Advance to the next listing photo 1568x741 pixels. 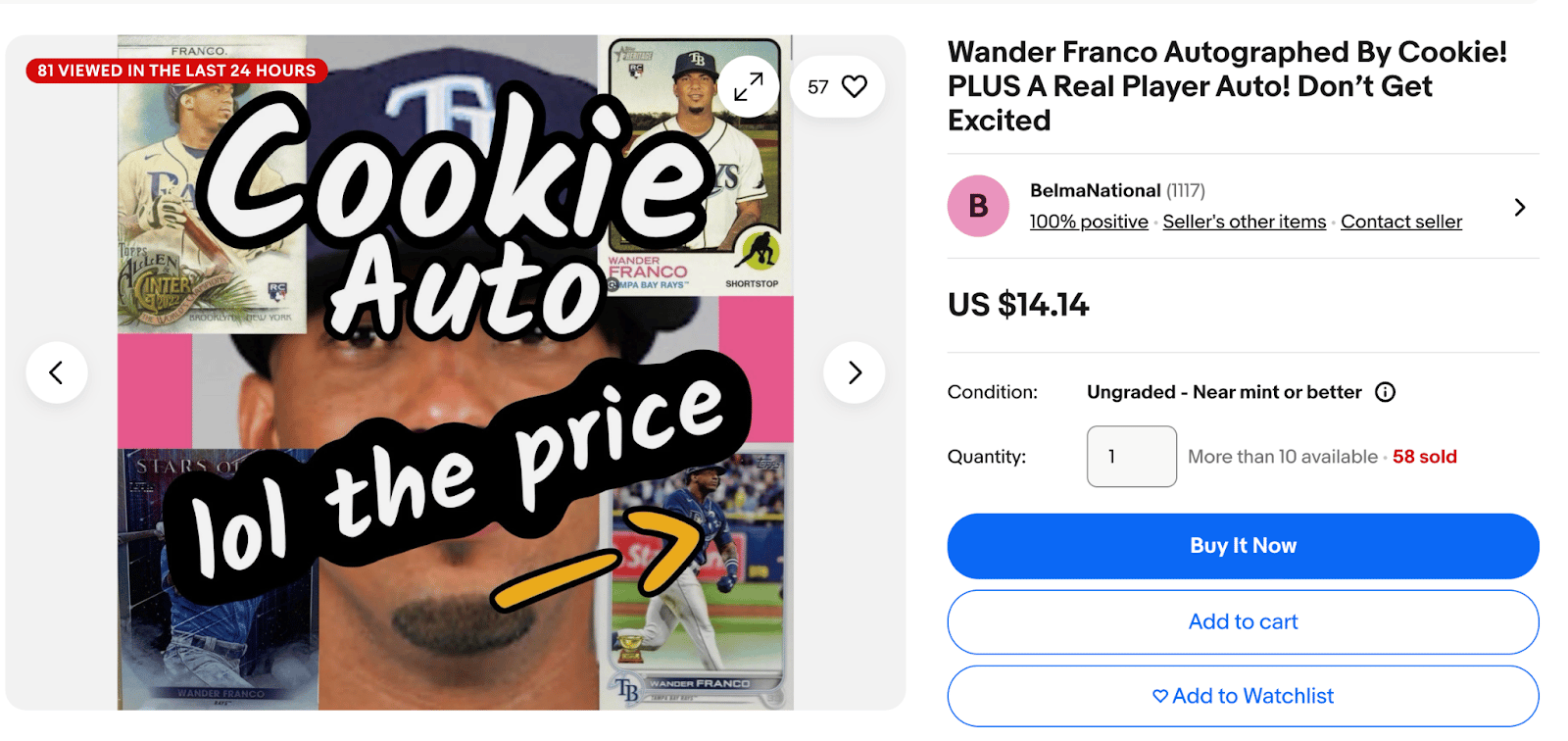[855, 372]
